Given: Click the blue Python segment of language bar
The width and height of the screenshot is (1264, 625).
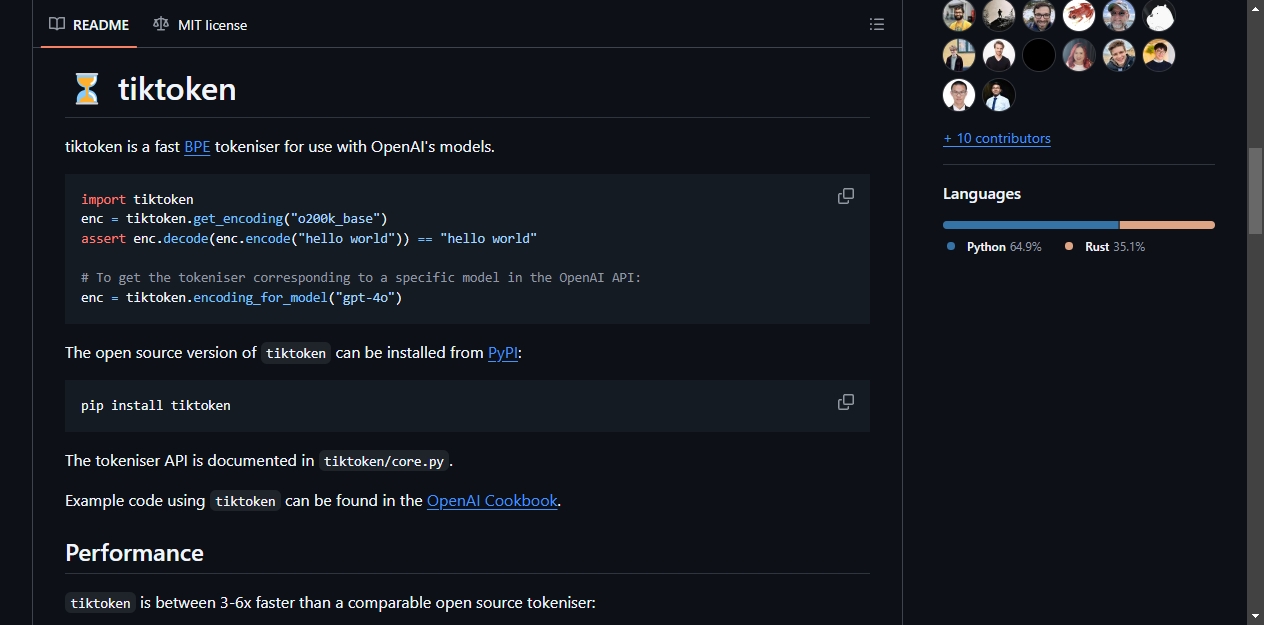Looking at the screenshot, I should pos(1030,225).
